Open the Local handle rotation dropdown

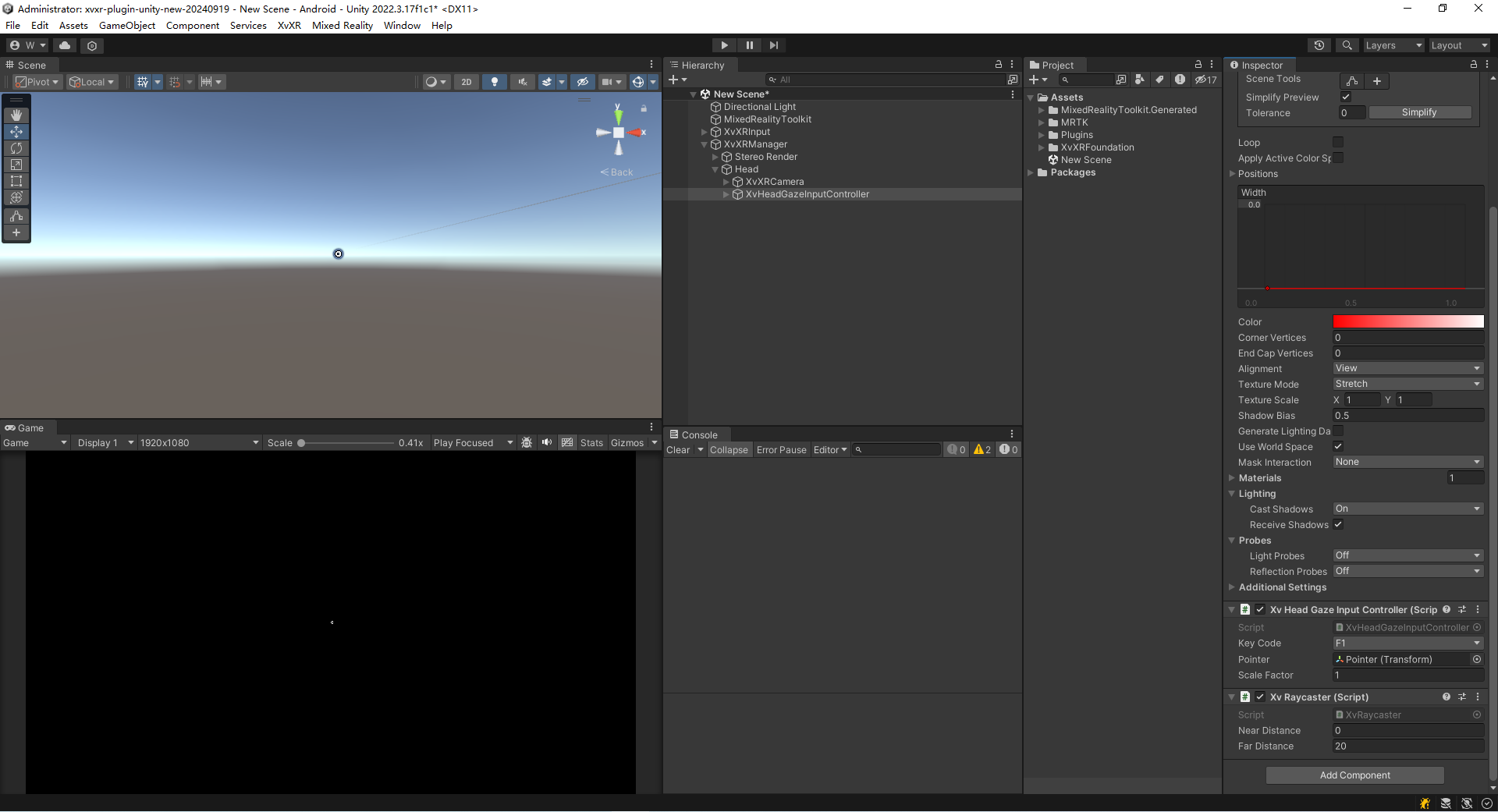pos(92,82)
